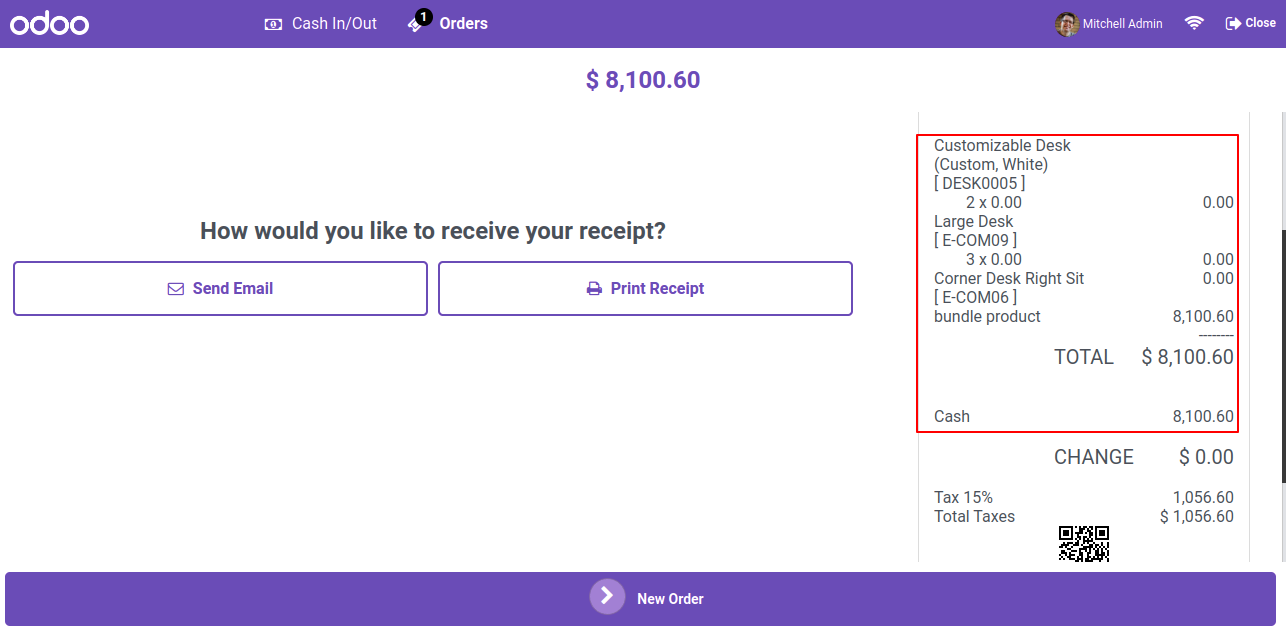Open the Orders menu
Screen dimensions: 1286x636
(448, 24)
